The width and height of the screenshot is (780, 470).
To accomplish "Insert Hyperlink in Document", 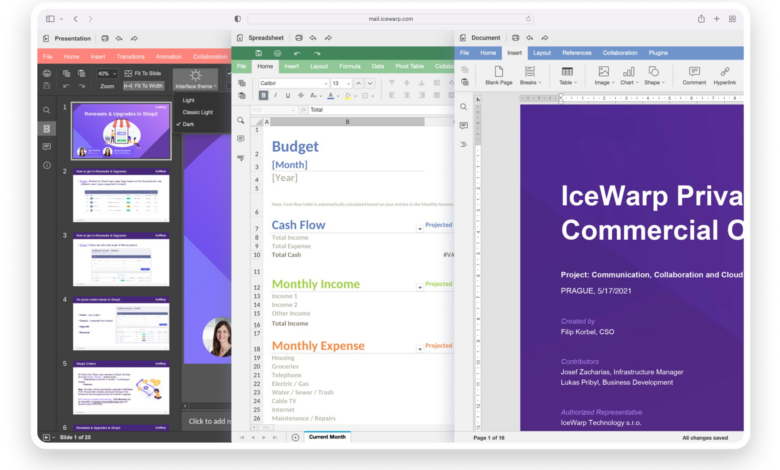I will [724, 76].
